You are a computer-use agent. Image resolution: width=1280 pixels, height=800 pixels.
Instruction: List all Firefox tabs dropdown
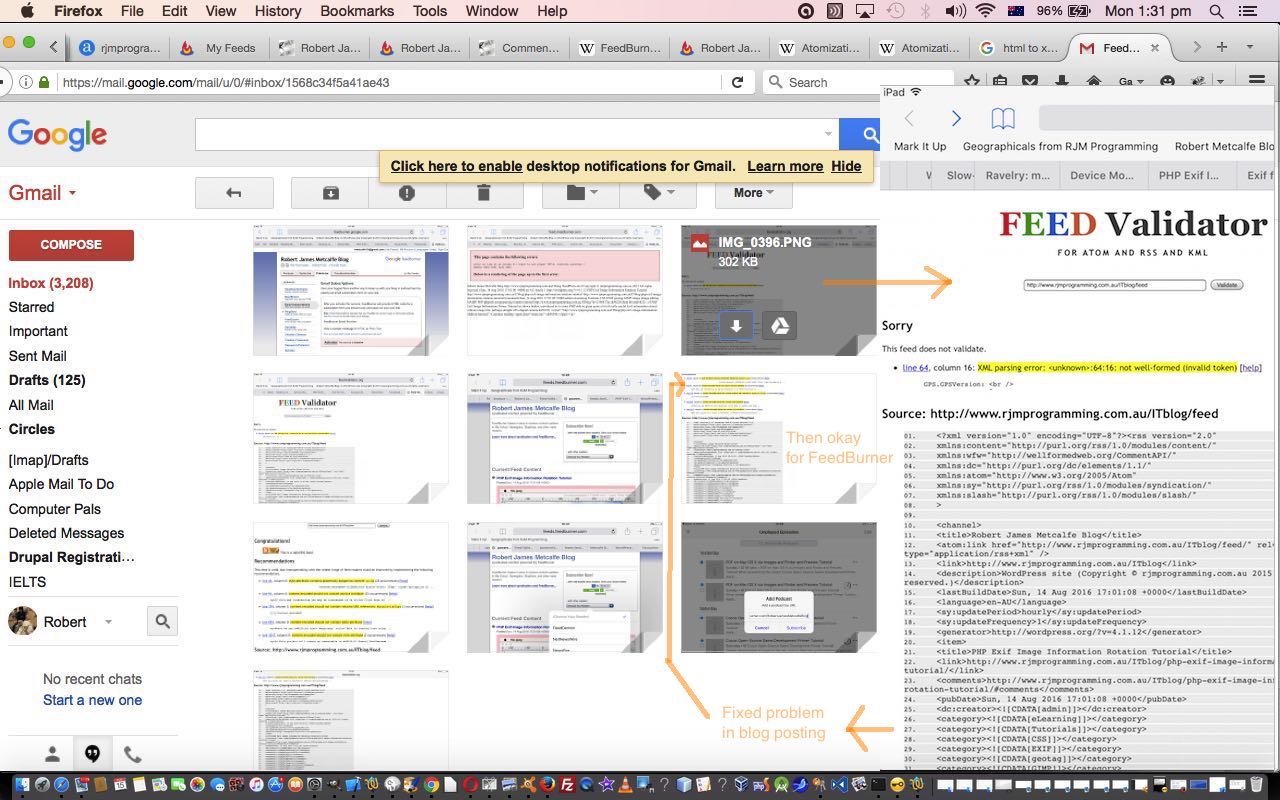(x=1249, y=47)
